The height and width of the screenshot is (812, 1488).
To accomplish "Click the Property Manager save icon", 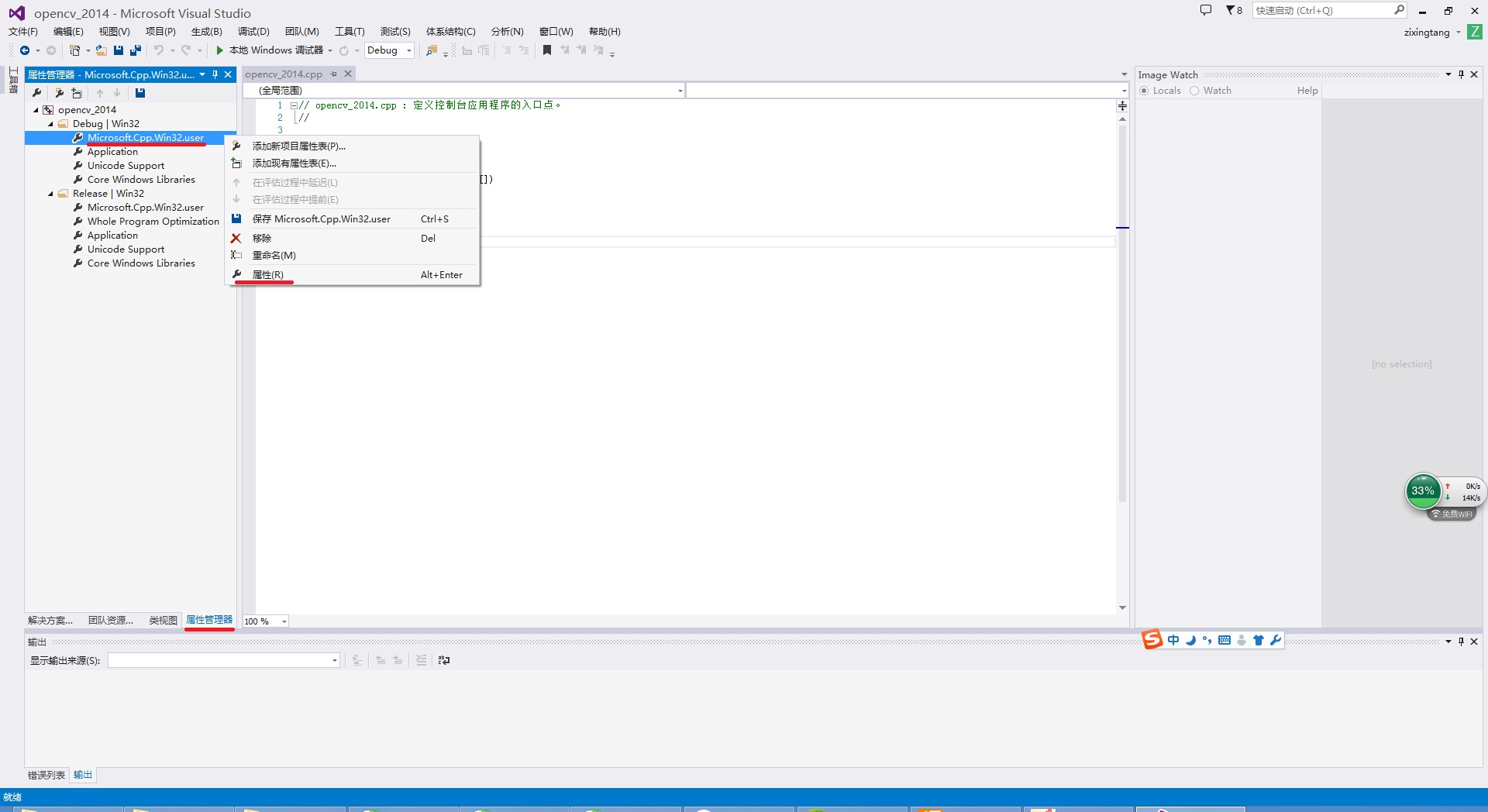I will click(140, 93).
